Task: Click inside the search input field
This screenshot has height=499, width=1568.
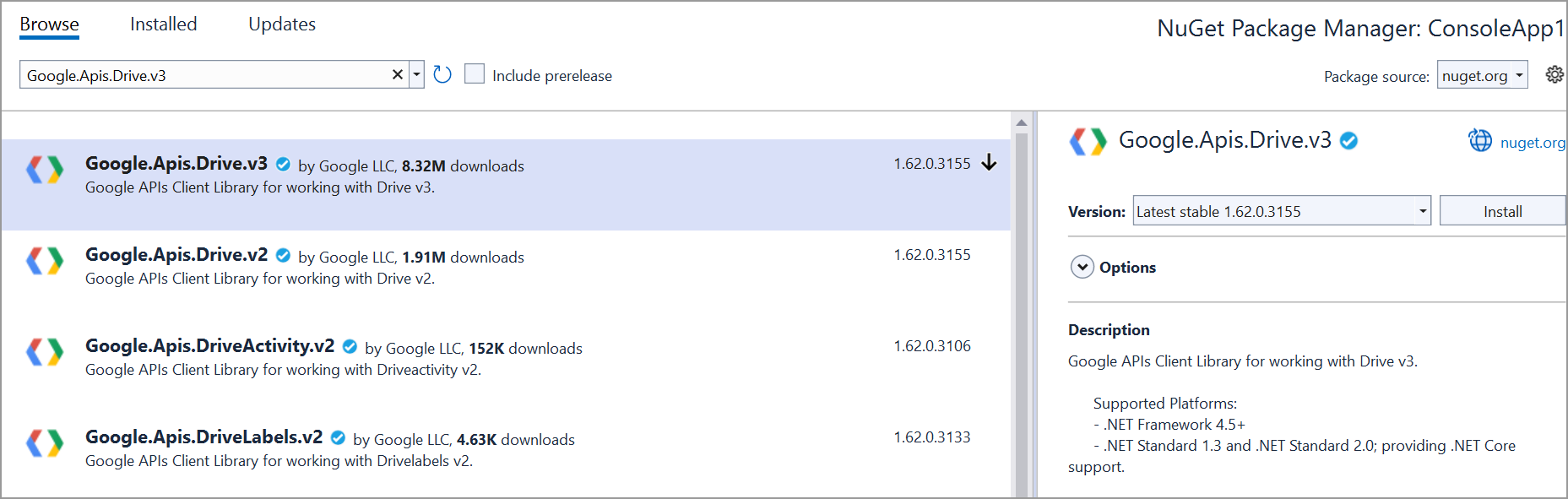Action: coord(203,74)
